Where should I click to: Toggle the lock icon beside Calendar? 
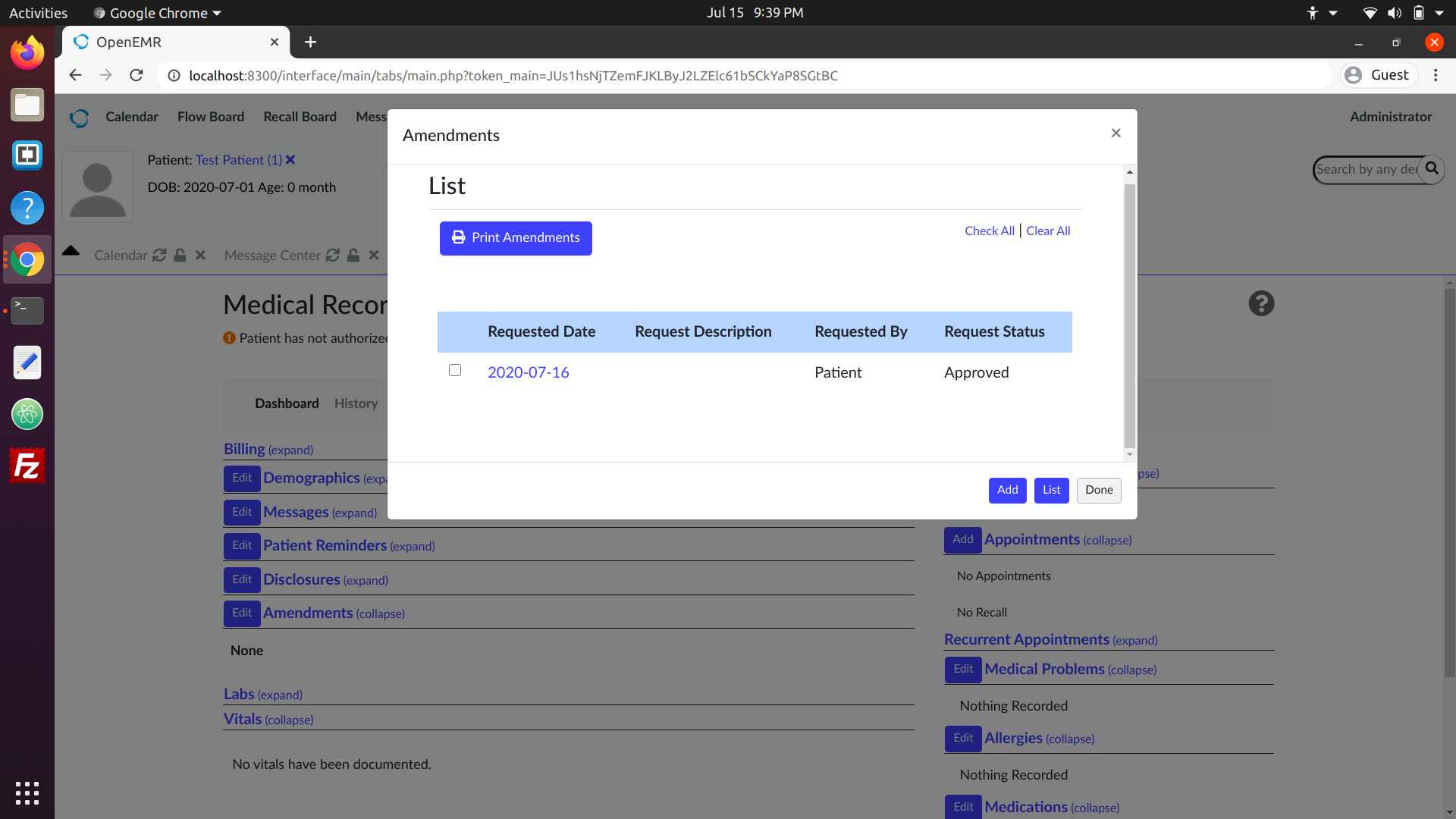(180, 256)
